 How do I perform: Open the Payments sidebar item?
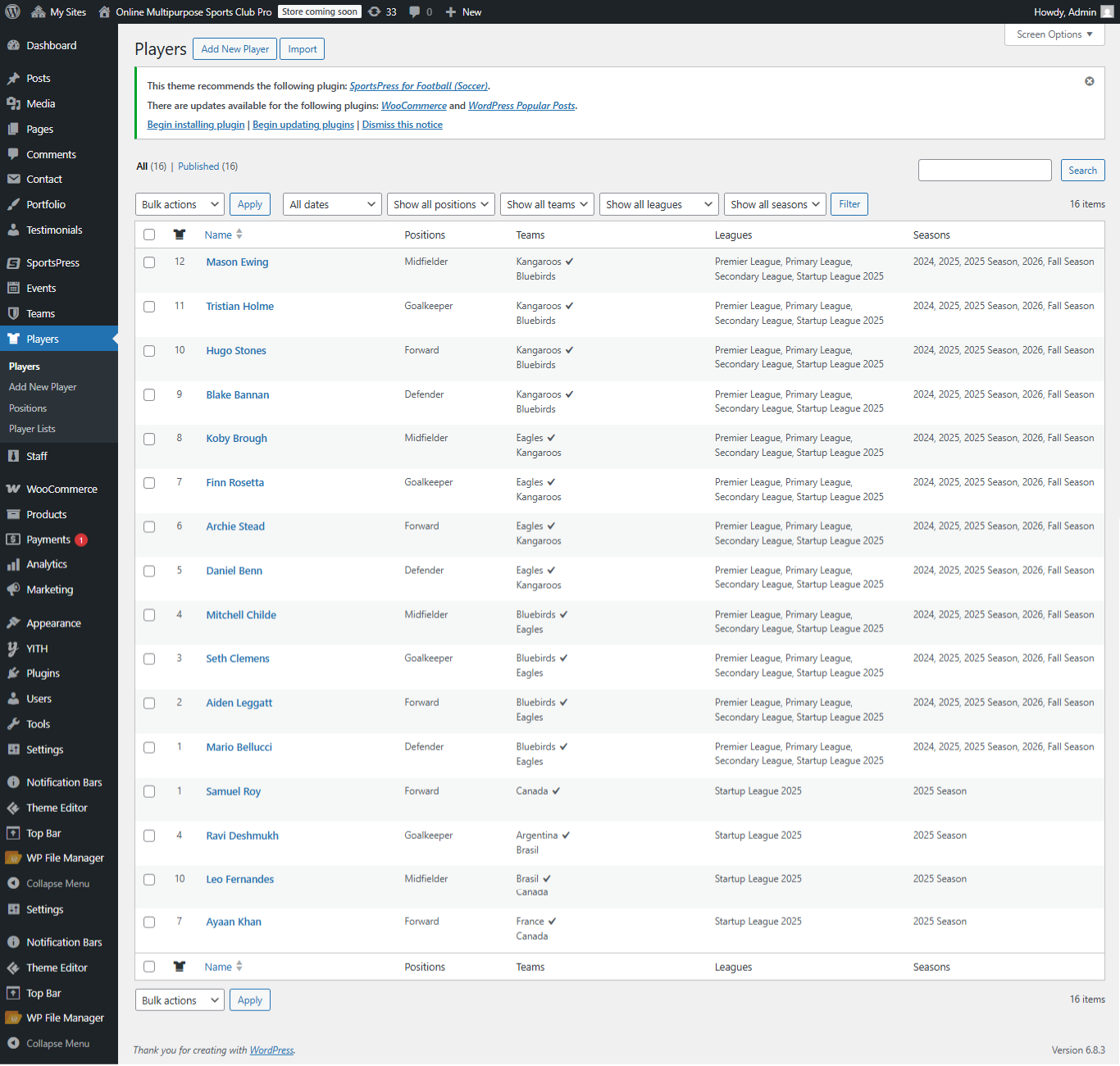[x=48, y=540]
